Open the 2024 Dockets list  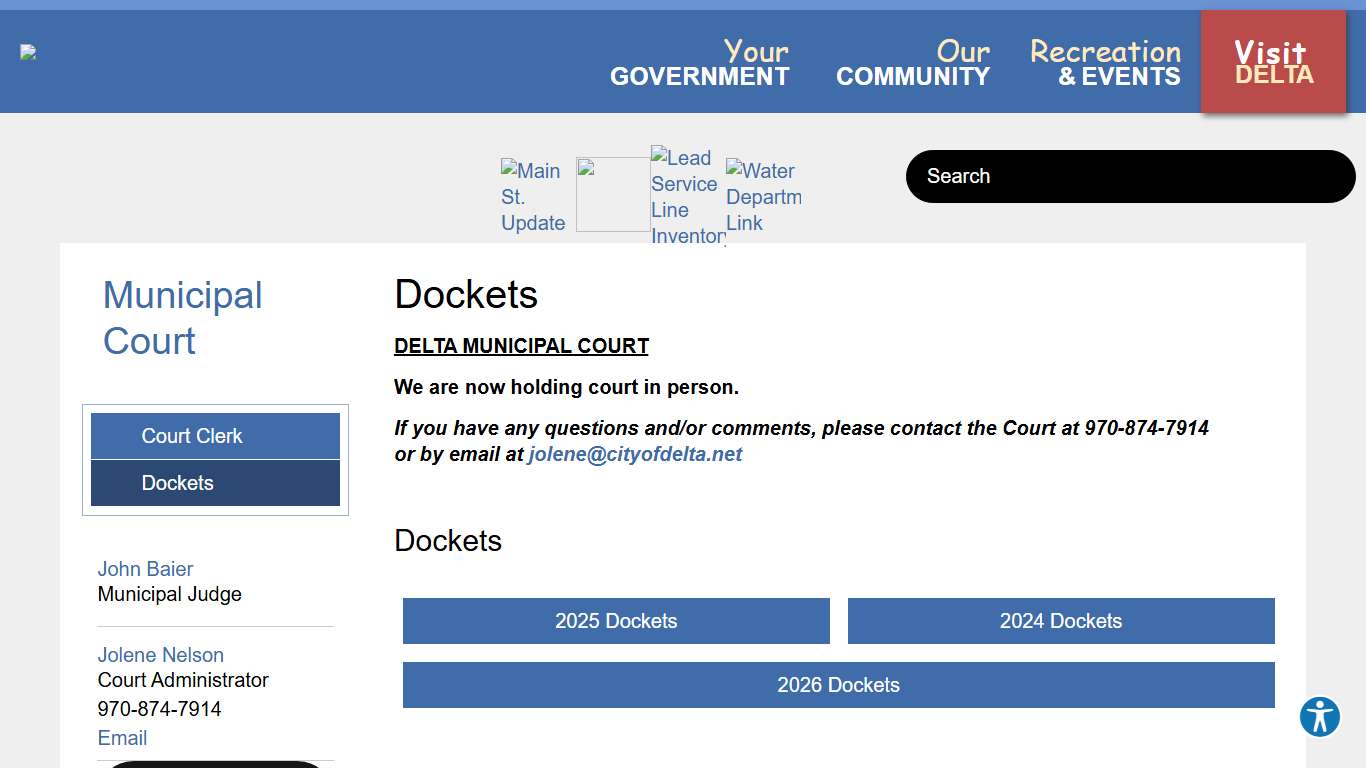pyautogui.click(x=1060, y=621)
